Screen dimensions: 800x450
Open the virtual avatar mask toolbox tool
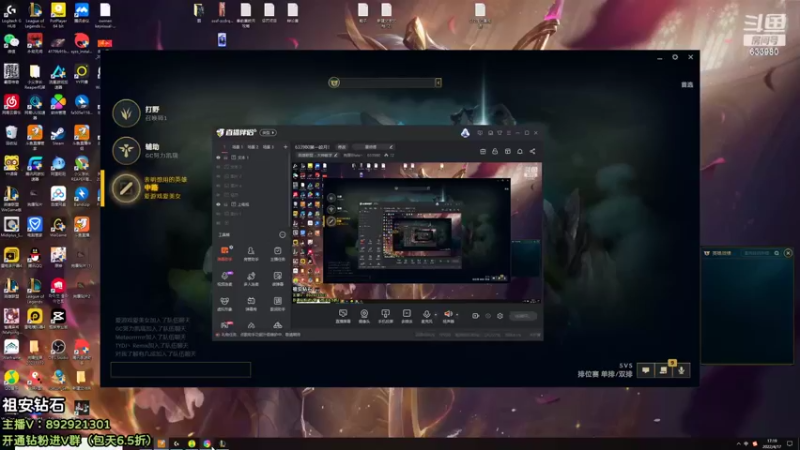[224, 303]
